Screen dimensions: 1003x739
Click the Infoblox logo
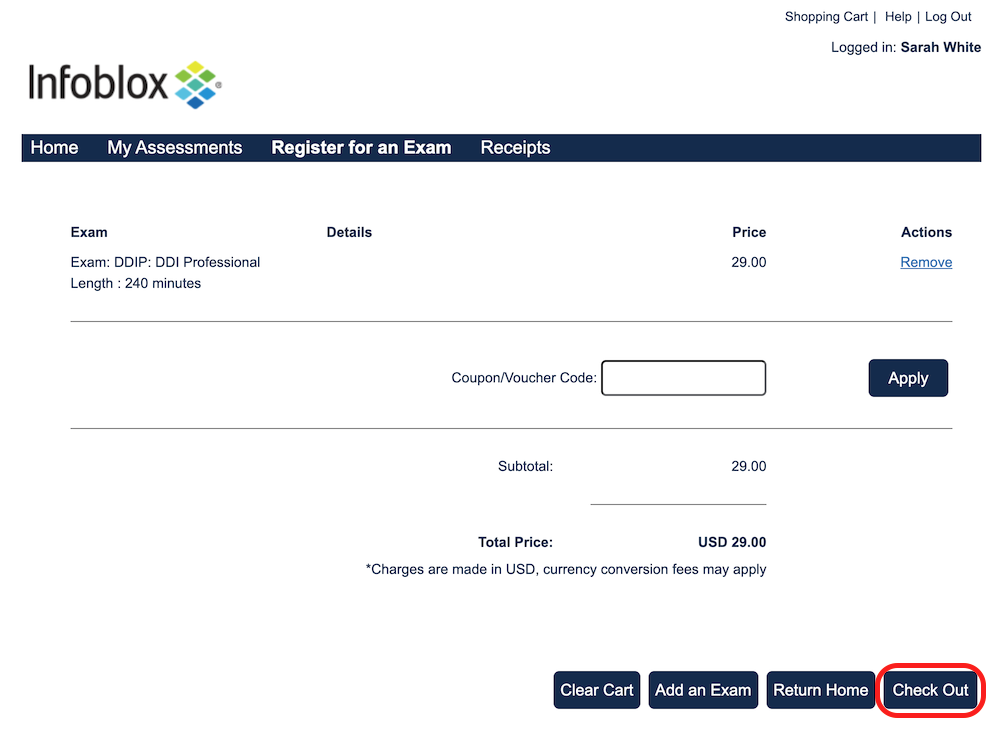coord(125,84)
